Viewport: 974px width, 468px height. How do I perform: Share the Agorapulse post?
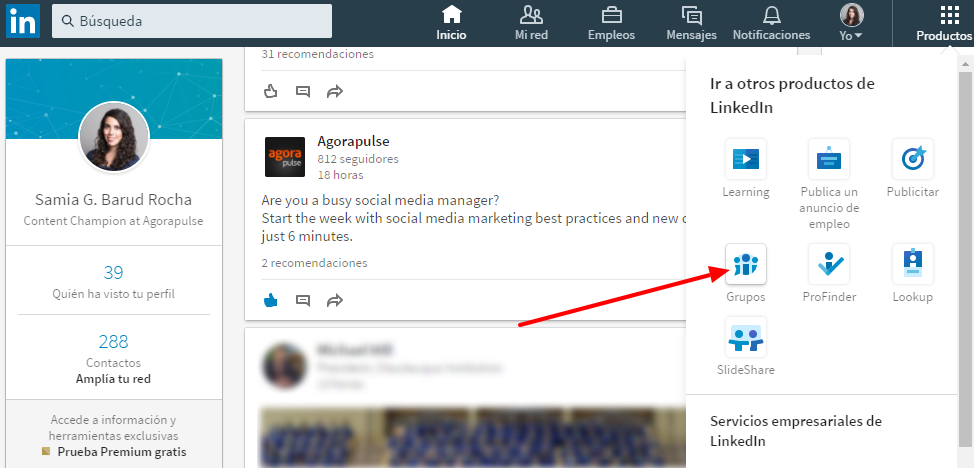335,301
